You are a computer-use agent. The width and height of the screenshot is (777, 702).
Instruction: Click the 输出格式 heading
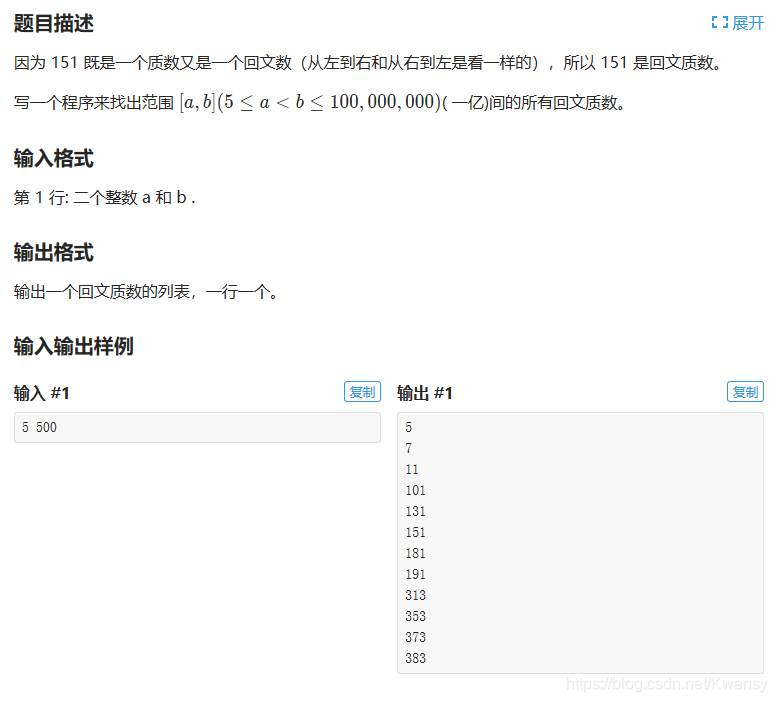(54, 252)
